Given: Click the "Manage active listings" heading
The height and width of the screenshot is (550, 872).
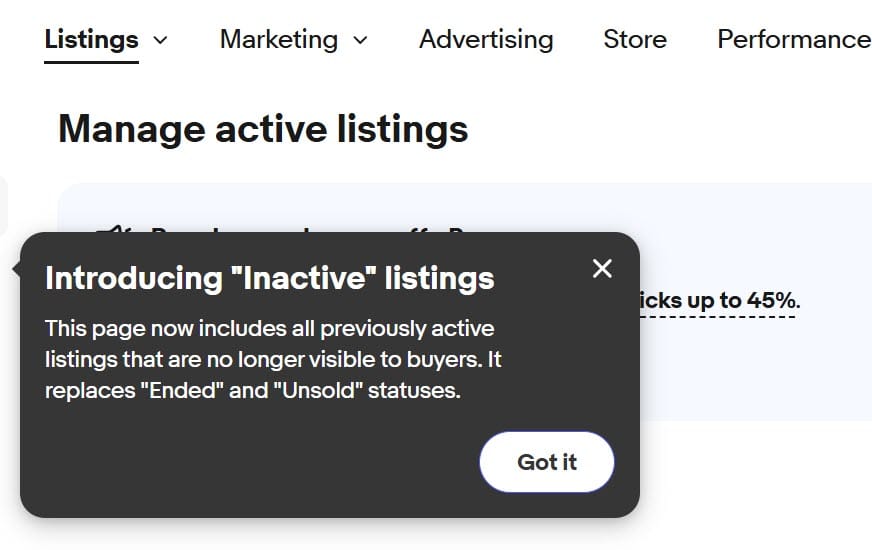Looking at the screenshot, I should (x=263, y=129).
